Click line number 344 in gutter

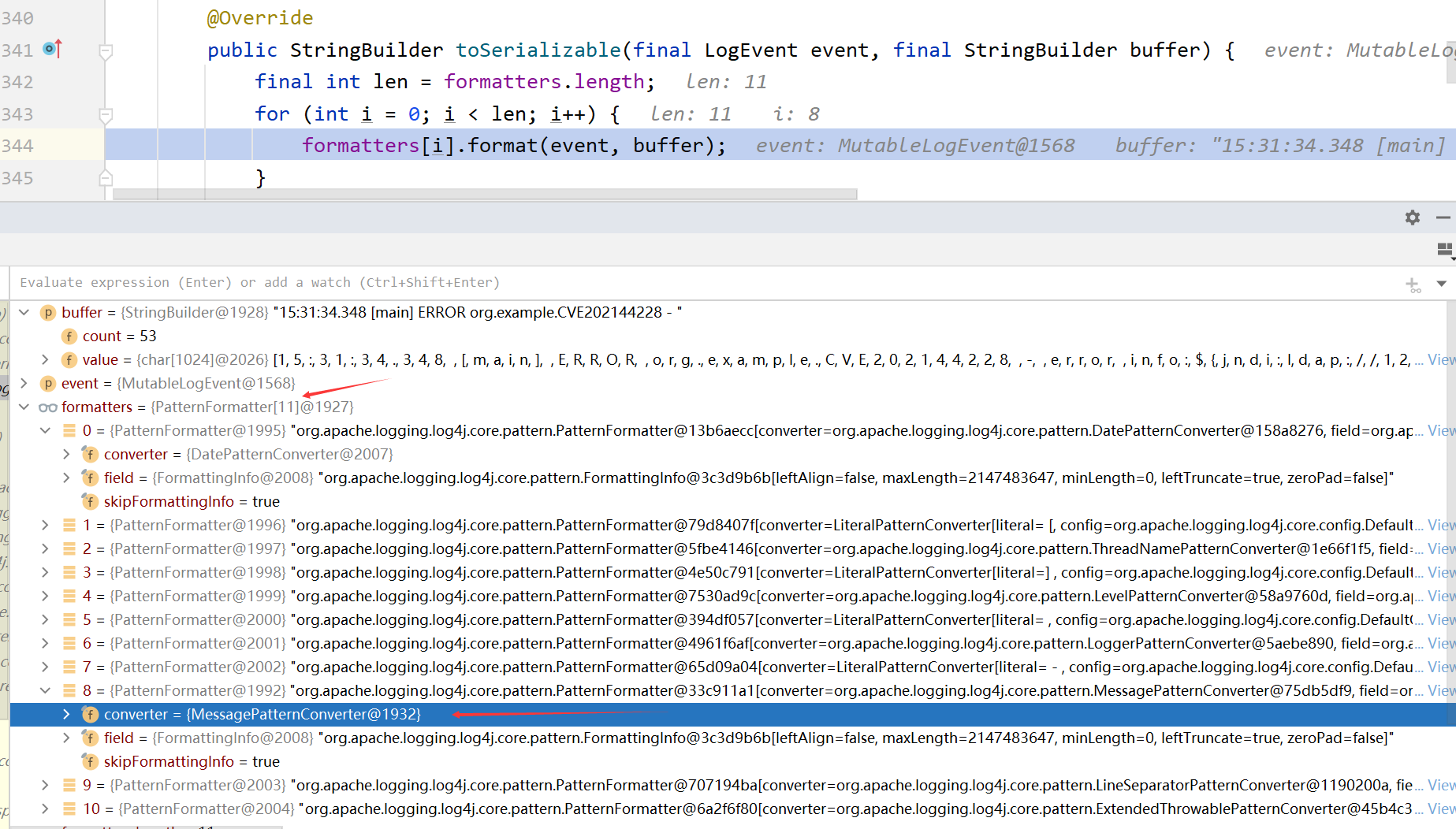click(x=17, y=146)
